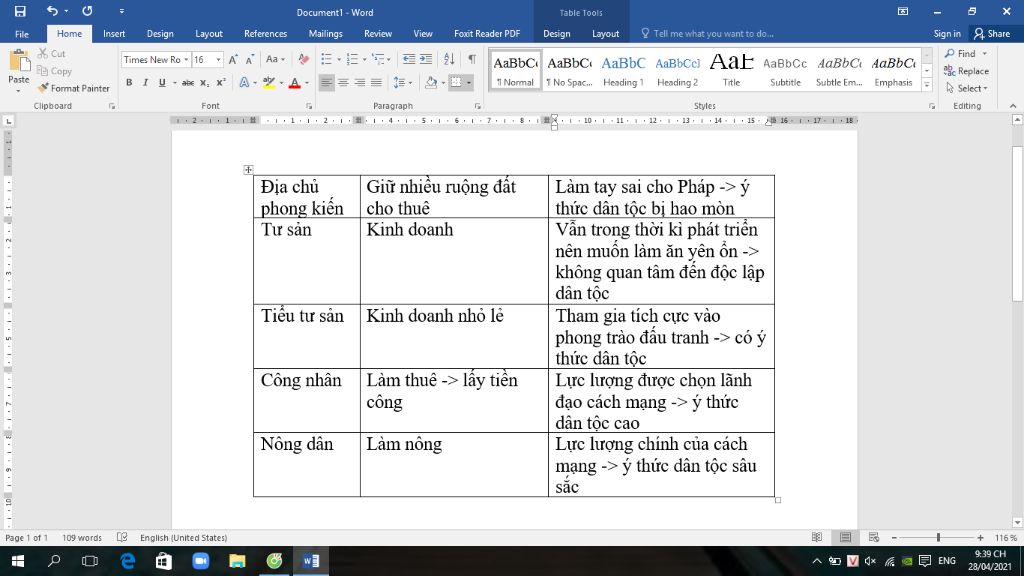
Task: Click Sign in
Action: coord(947,33)
